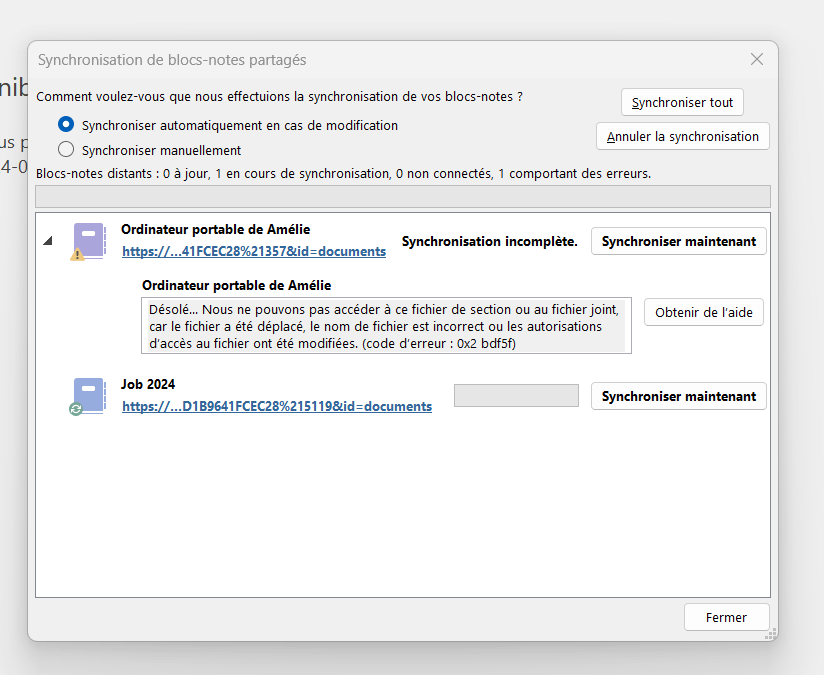
Task: Click the bold Ordinateur portable de Amélie section heading above the error
Action: 236,285
